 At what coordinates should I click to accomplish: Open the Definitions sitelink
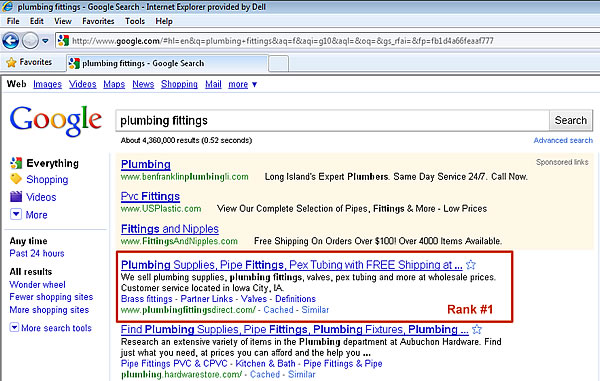[295, 299]
